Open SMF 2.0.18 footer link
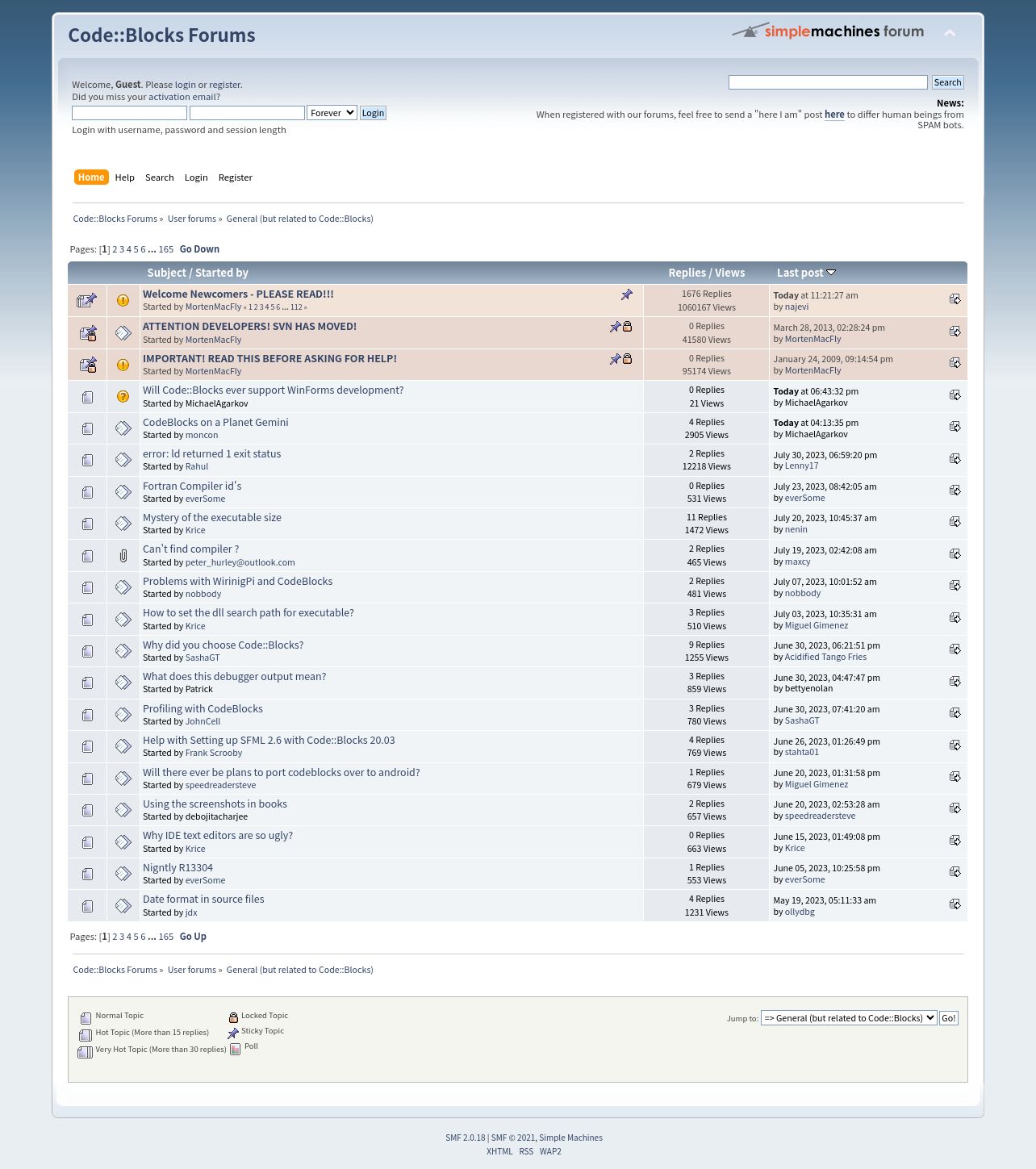1036x1169 pixels. [x=466, y=1138]
